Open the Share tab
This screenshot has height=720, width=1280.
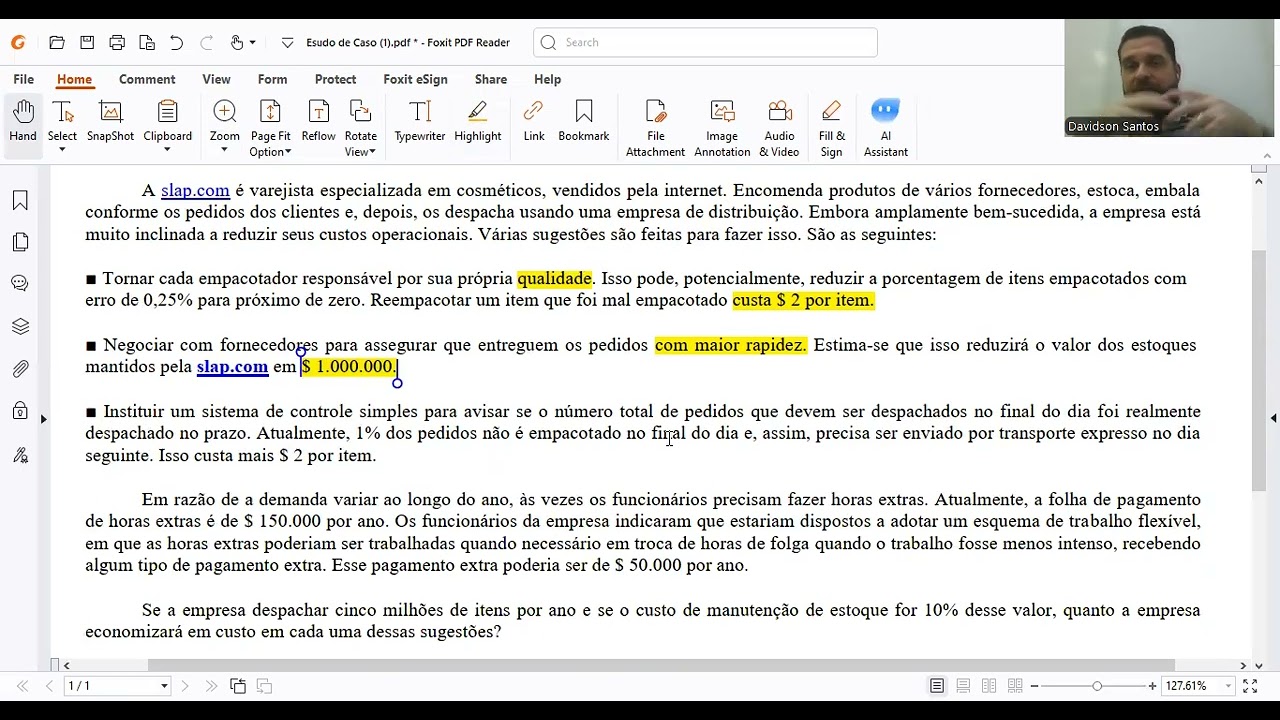coord(490,79)
